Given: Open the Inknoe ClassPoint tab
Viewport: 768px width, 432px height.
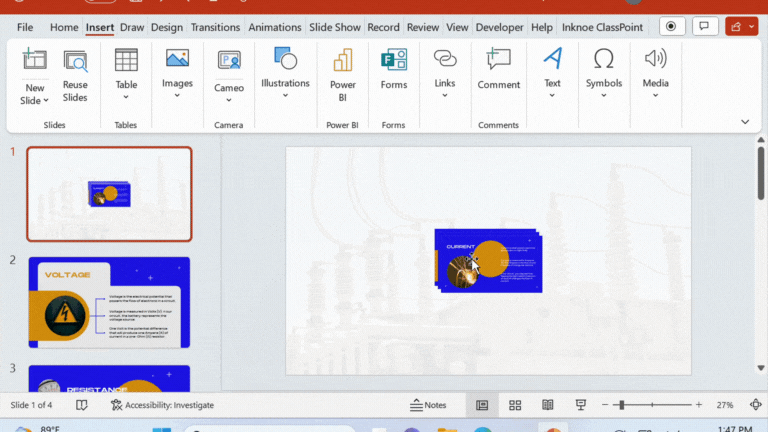Looking at the screenshot, I should click(602, 27).
